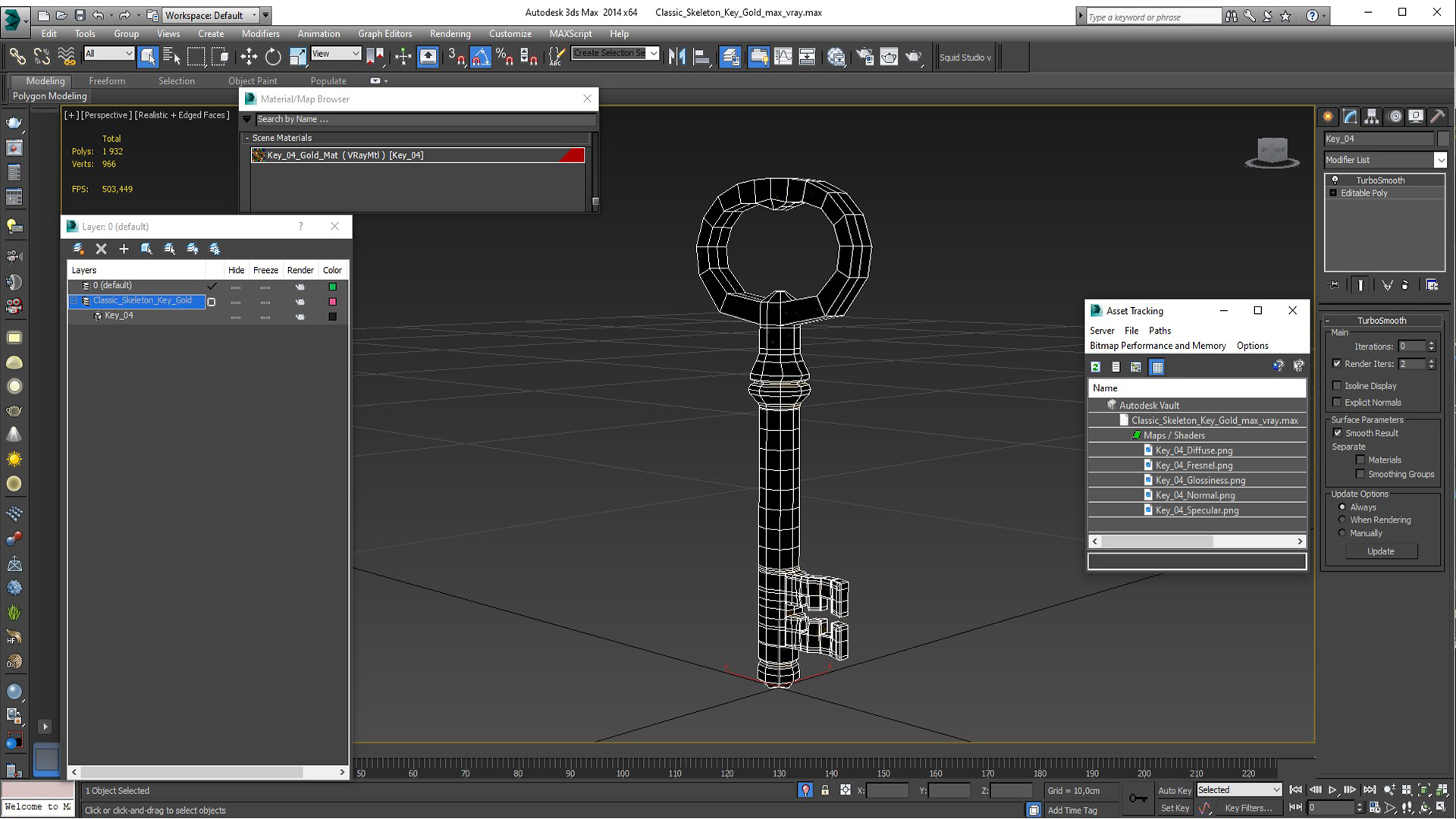
Task: Toggle the Angle Snap icon
Action: pos(480,57)
